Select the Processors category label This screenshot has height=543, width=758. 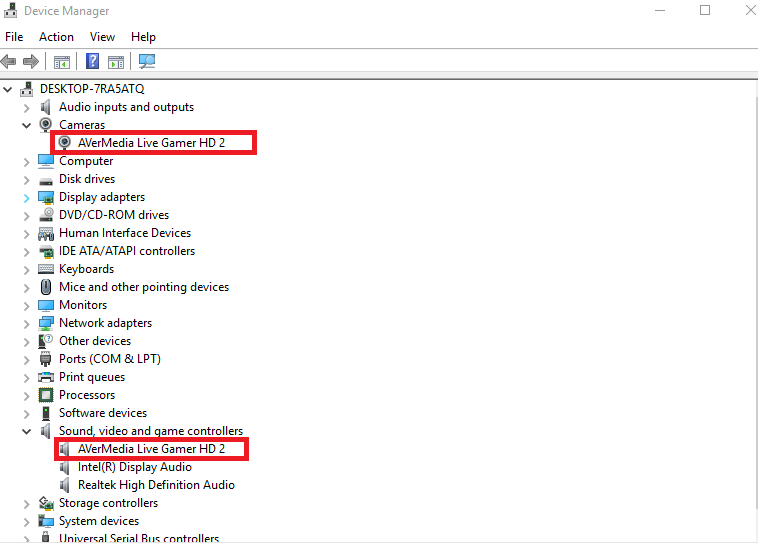pyautogui.click(x=87, y=395)
